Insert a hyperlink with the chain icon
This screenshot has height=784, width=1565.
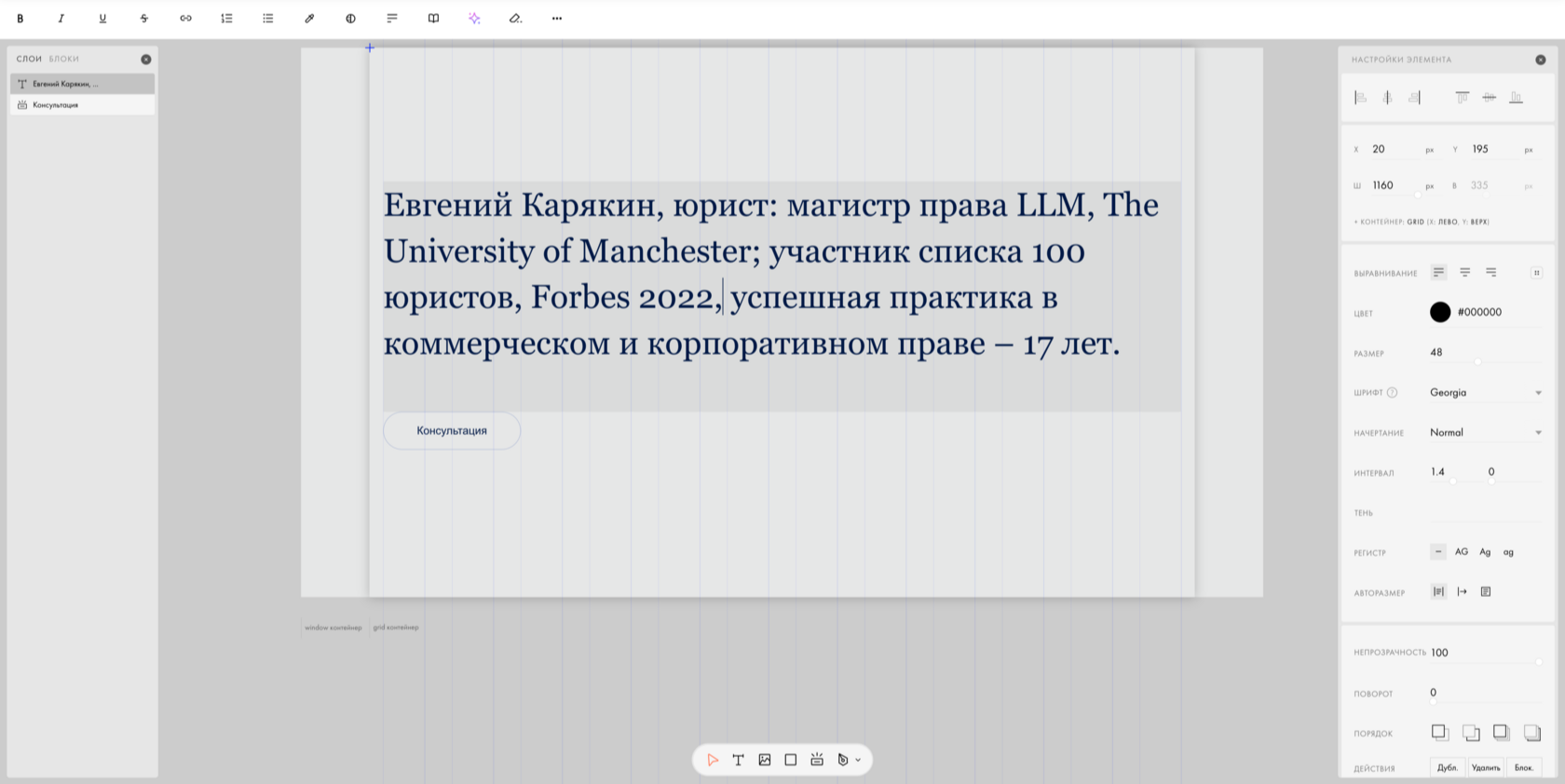pos(185,19)
